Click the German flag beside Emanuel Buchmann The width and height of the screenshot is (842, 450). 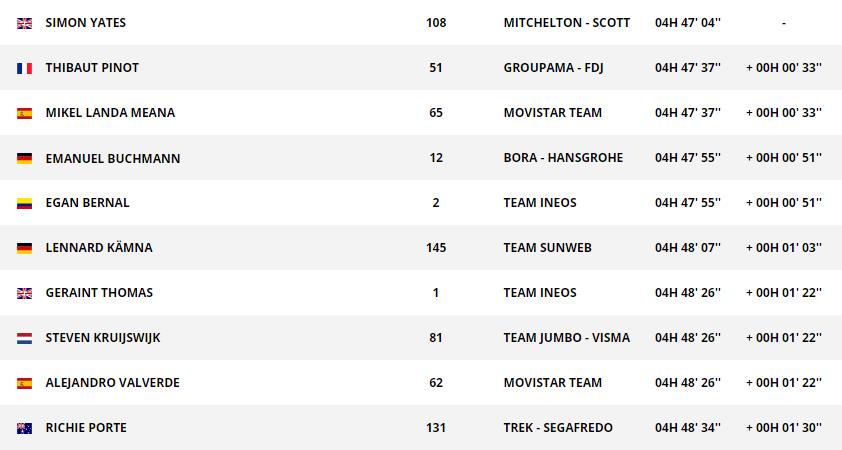[x=25, y=158]
